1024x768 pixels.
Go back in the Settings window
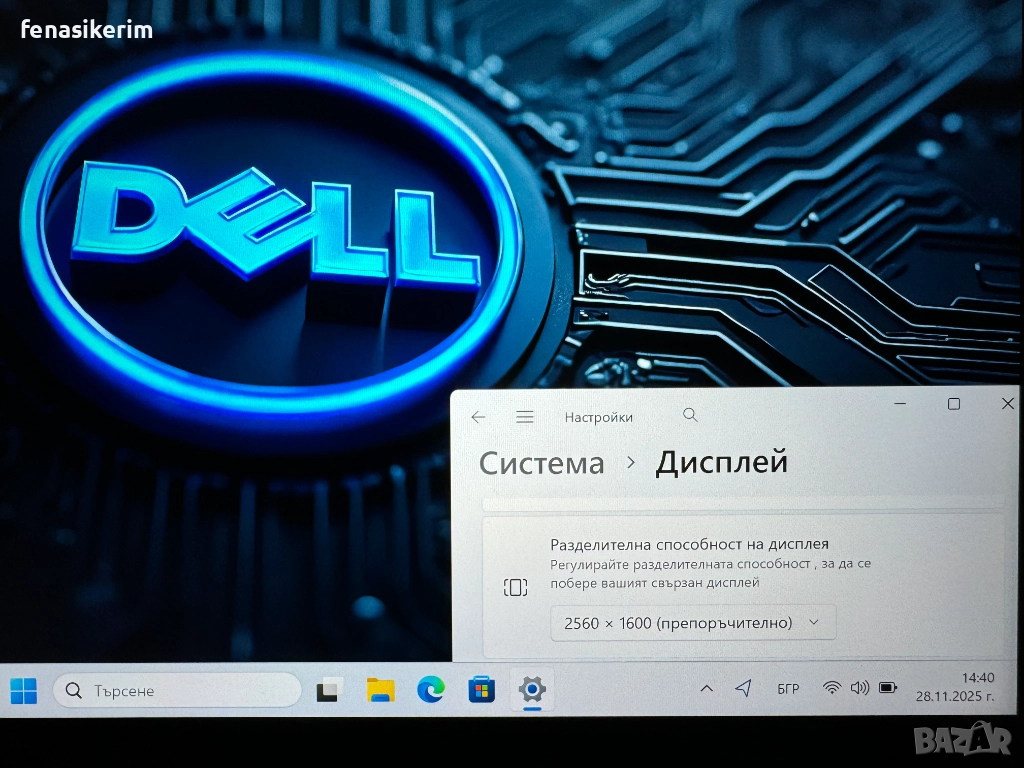tap(479, 417)
